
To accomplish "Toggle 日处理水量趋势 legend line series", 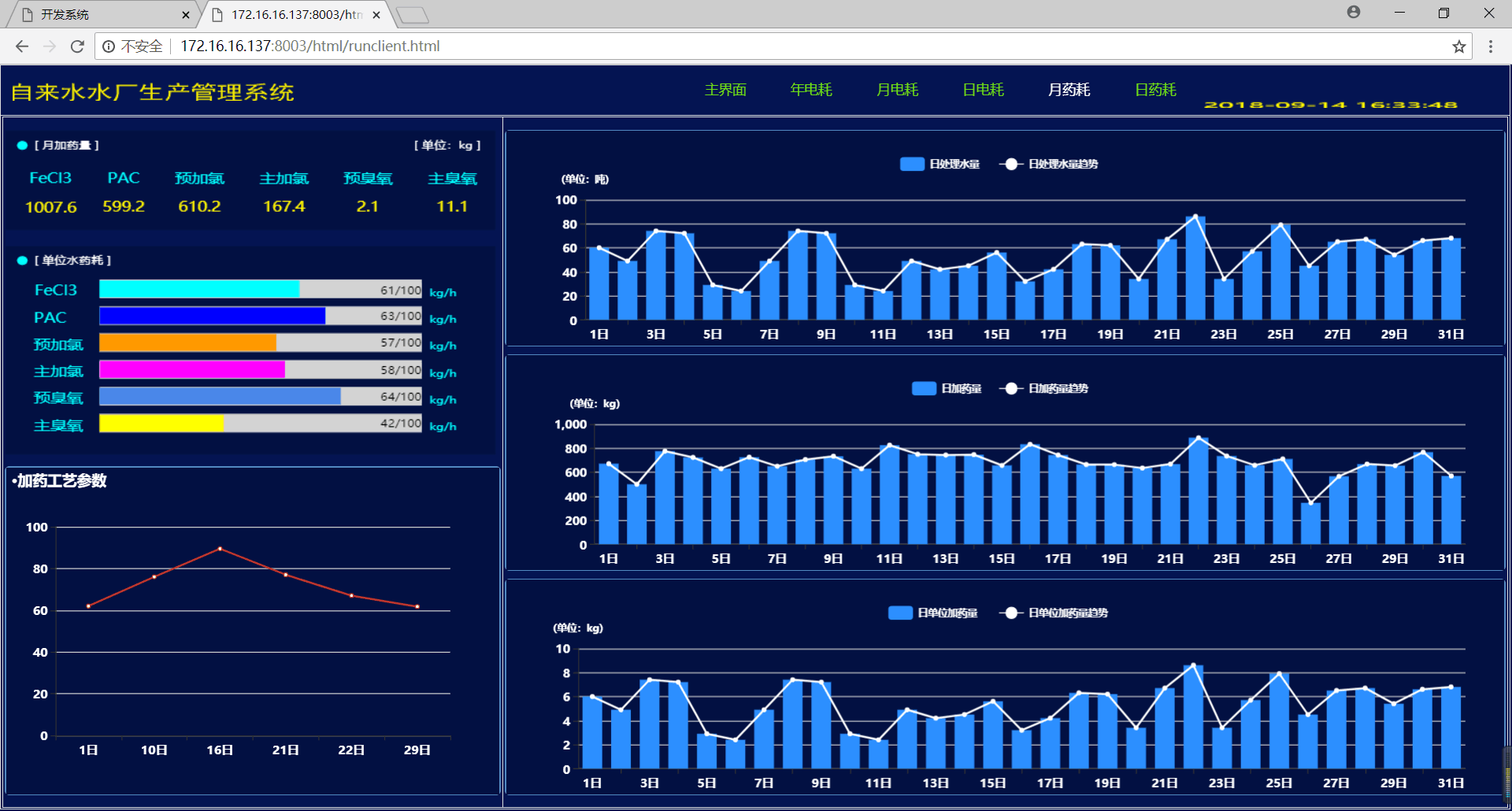I will click(1049, 164).
